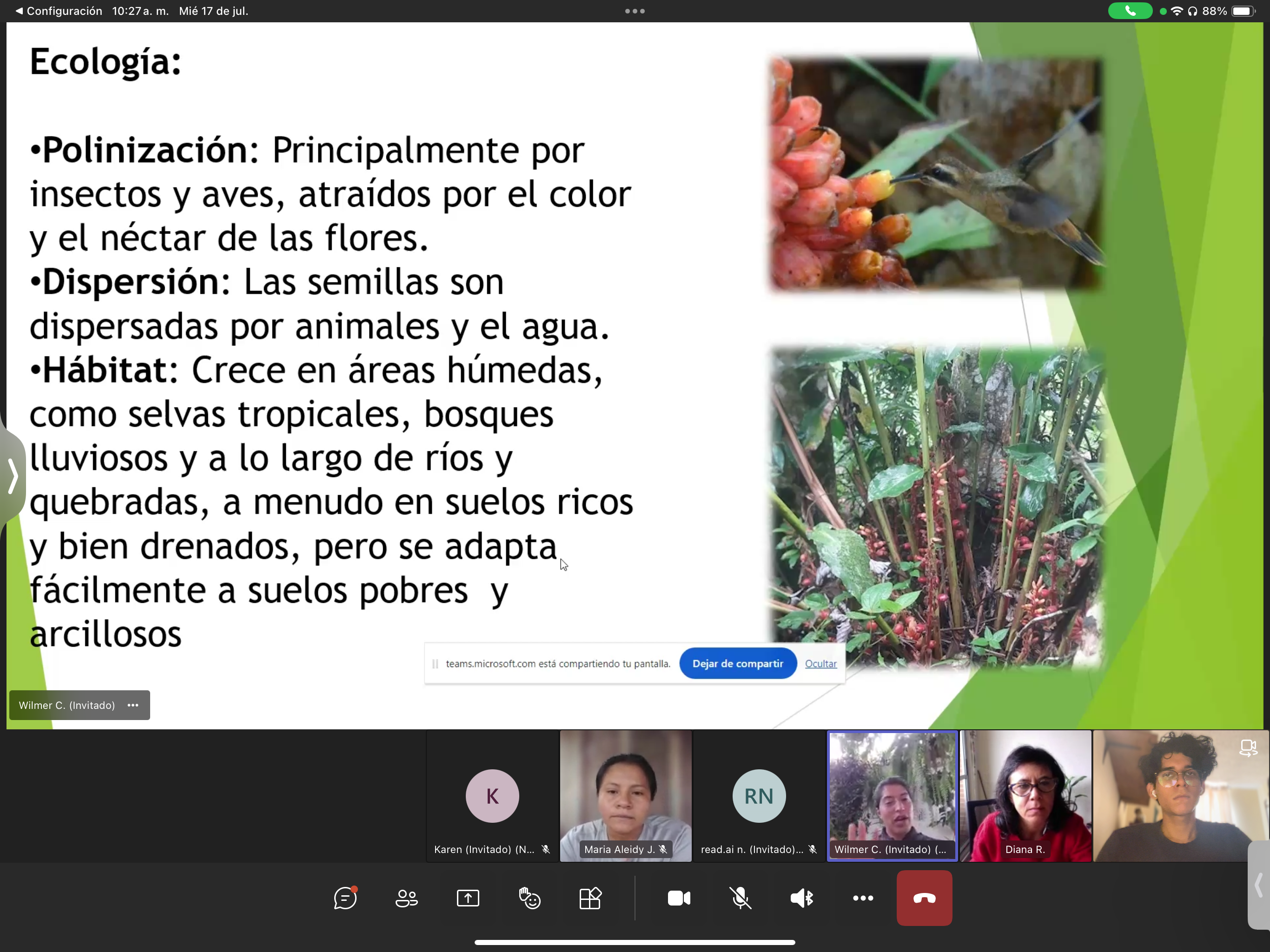
Task: Click the Ocultar link
Action: [x=820, y=664]
